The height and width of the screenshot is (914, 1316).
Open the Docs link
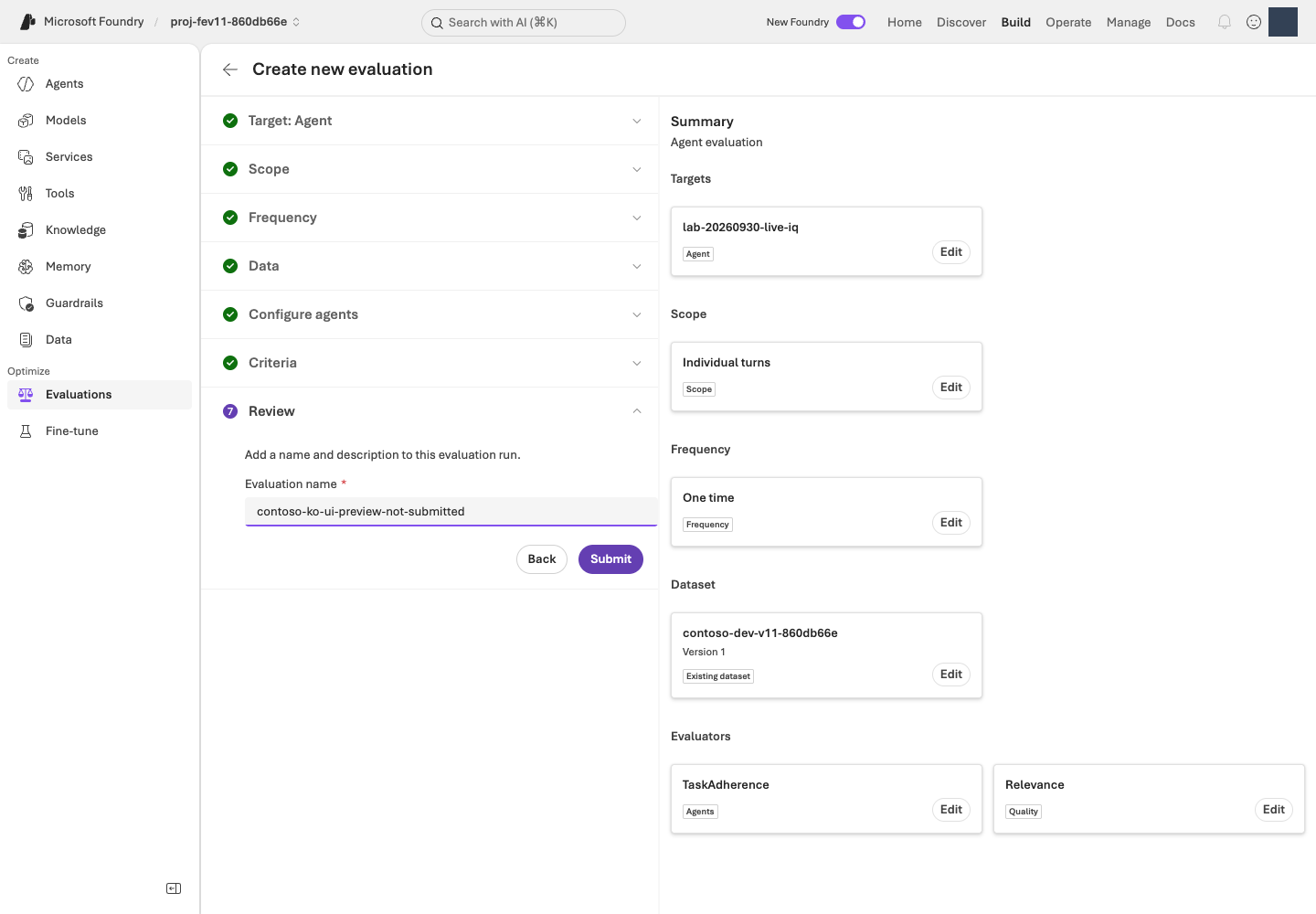click(1181, 22)
